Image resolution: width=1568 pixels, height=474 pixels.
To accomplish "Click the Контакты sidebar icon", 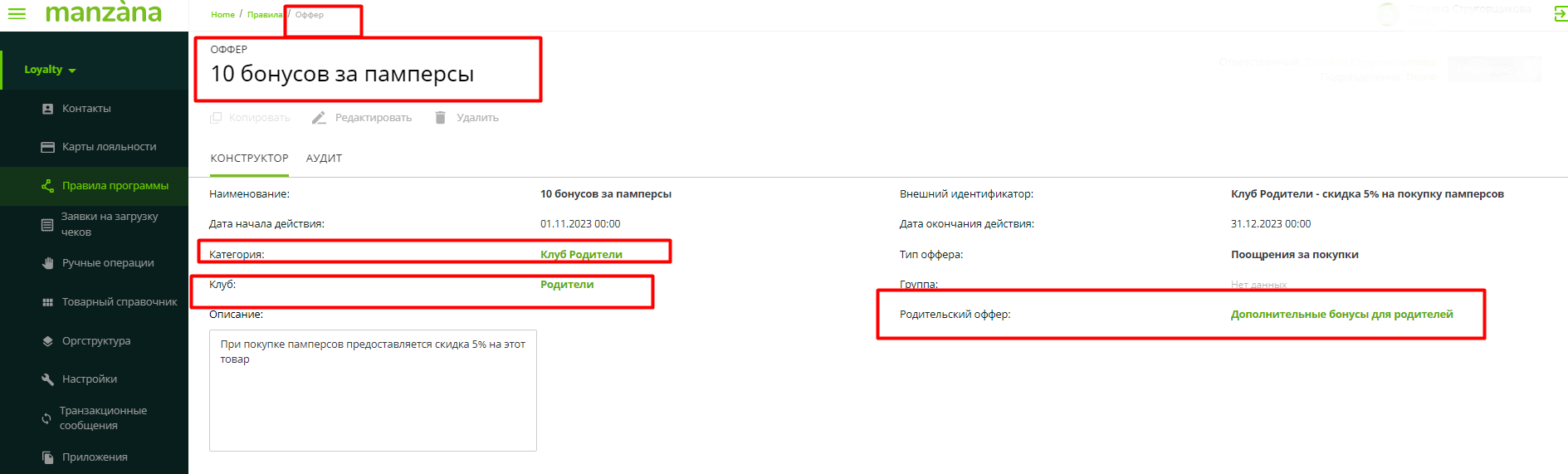I will point(47,109).
